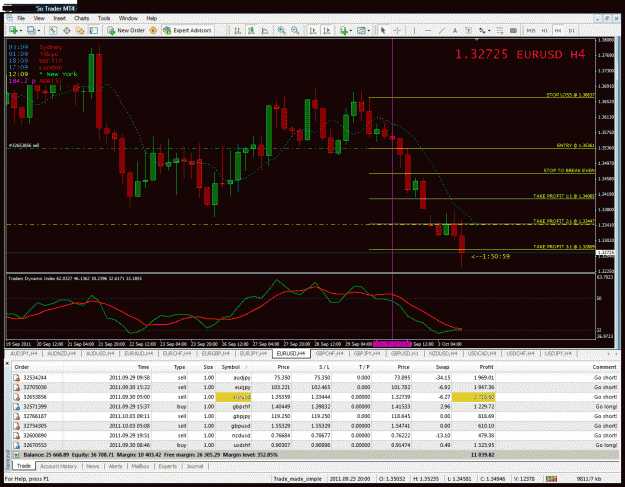Switch timeframe to H1
This screenshot has height=487, width=625.
(x=544, y=31)
